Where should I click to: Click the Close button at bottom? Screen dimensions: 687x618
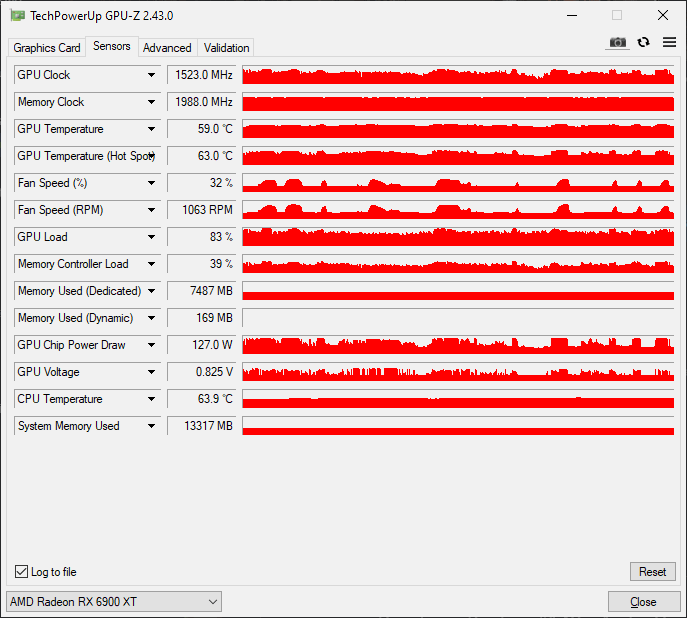pyautogui.click(x=643, y=602)
